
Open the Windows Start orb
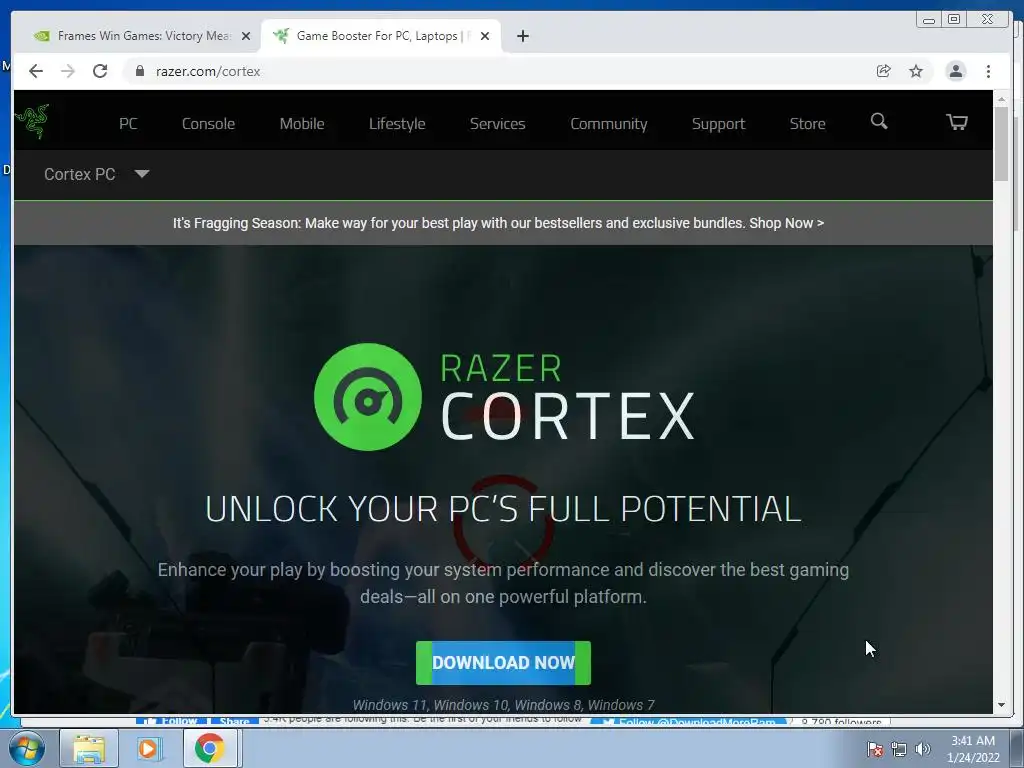(27, 748)
